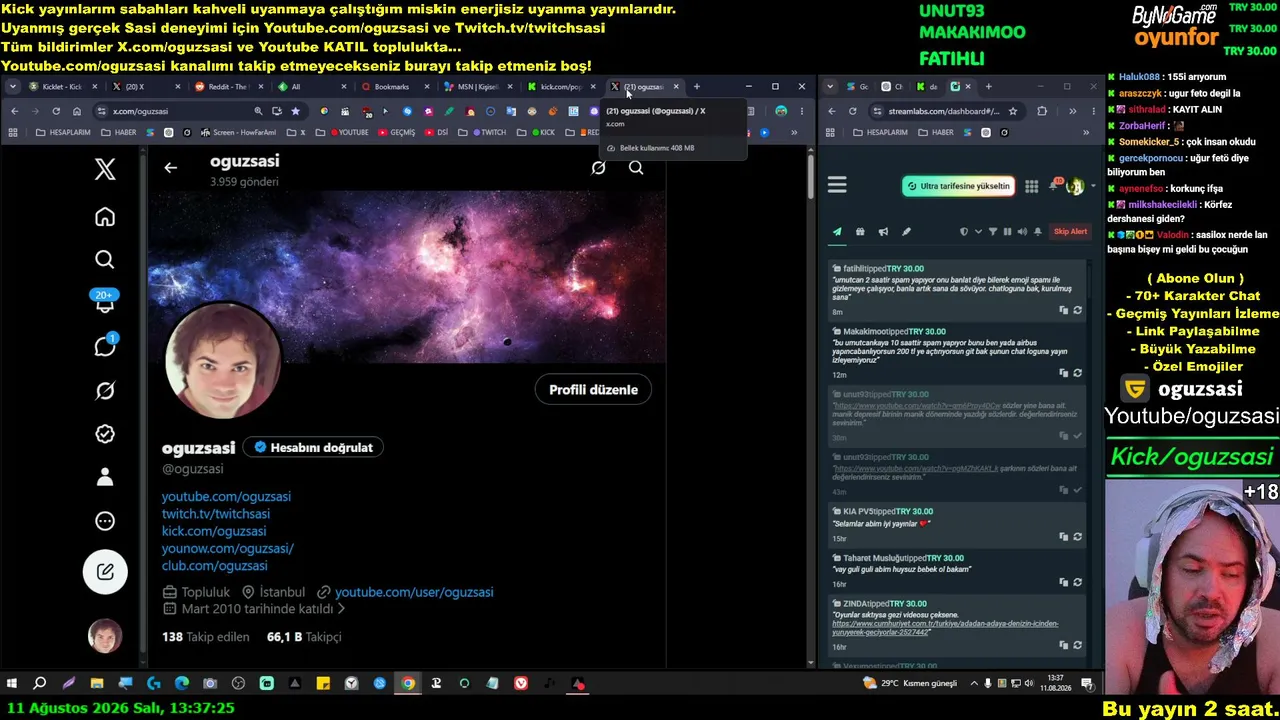Open the kick.com/oguzsasi bio link
This screenshot has height=720, width=1280.
pos(214,531)
